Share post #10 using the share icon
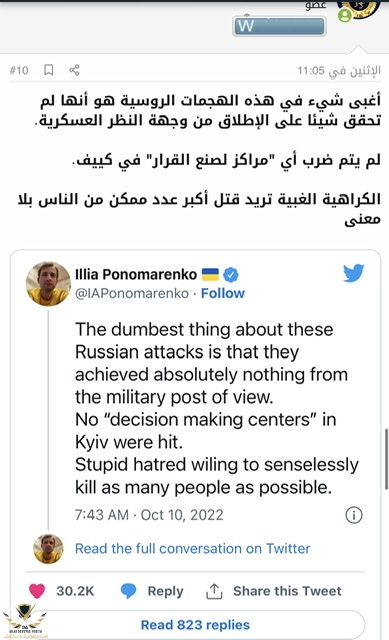 click(74, 70)
